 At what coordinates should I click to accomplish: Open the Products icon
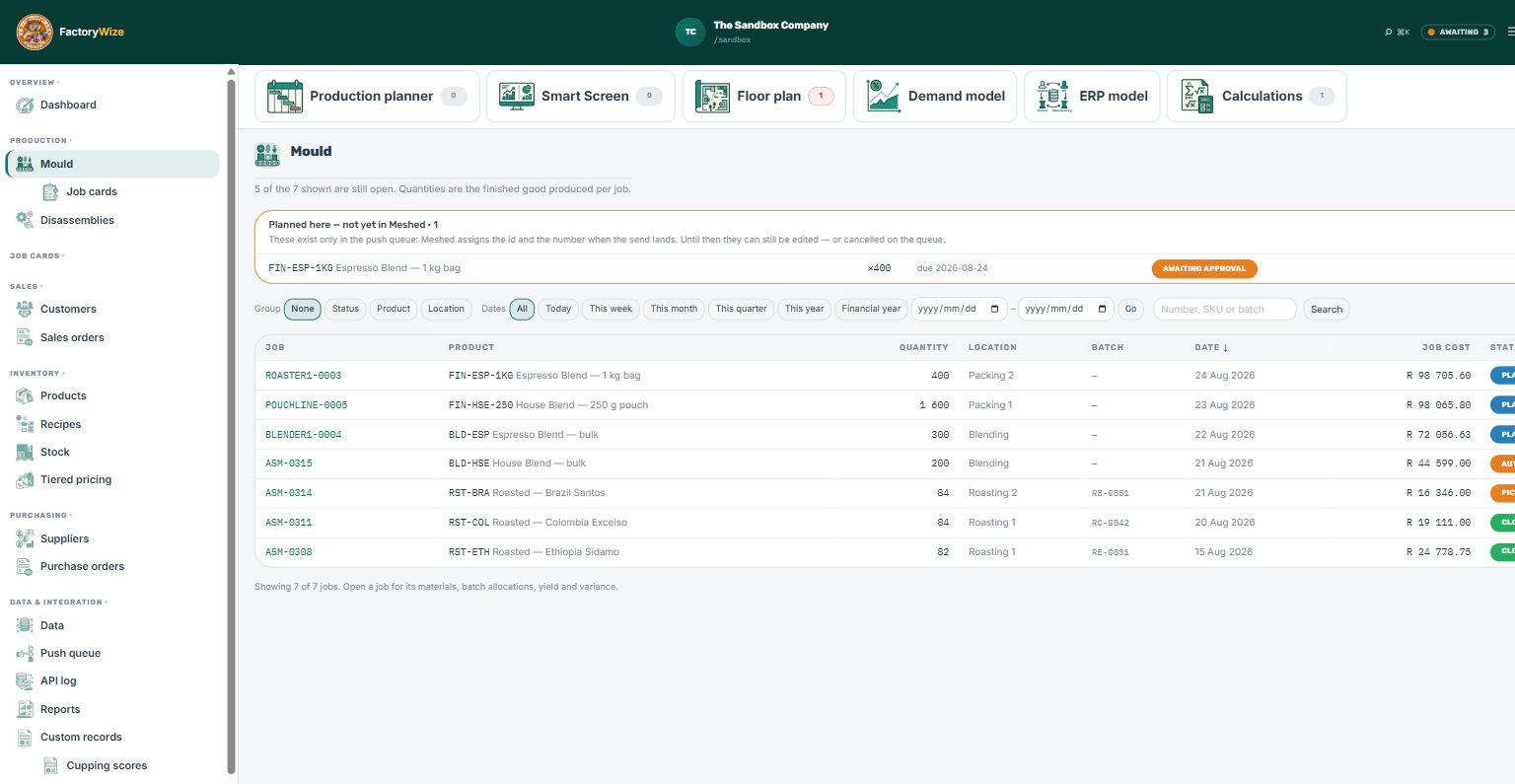coord(25,395)
